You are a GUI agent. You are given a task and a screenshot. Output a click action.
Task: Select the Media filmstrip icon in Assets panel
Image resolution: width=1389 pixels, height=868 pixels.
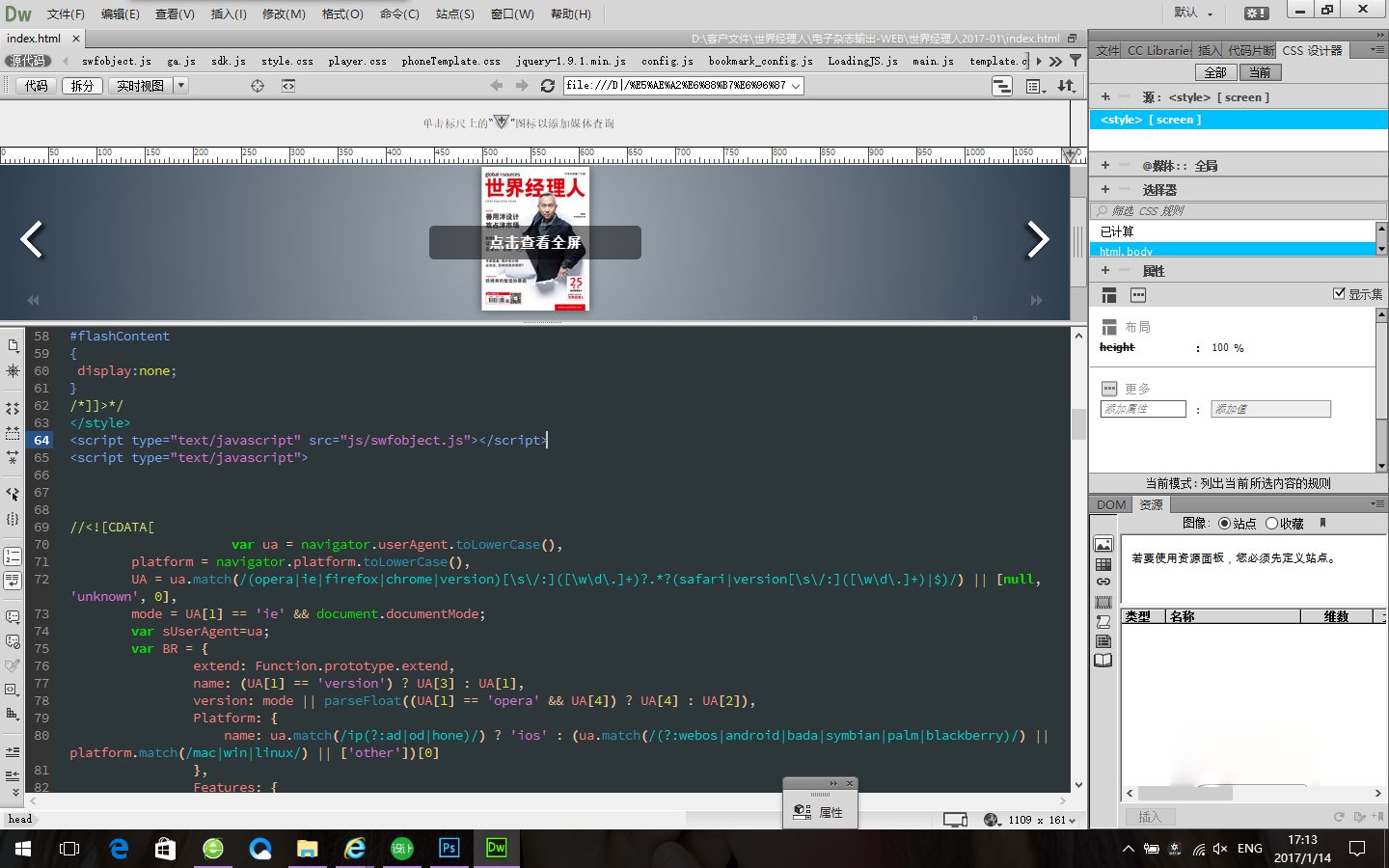1103,603
